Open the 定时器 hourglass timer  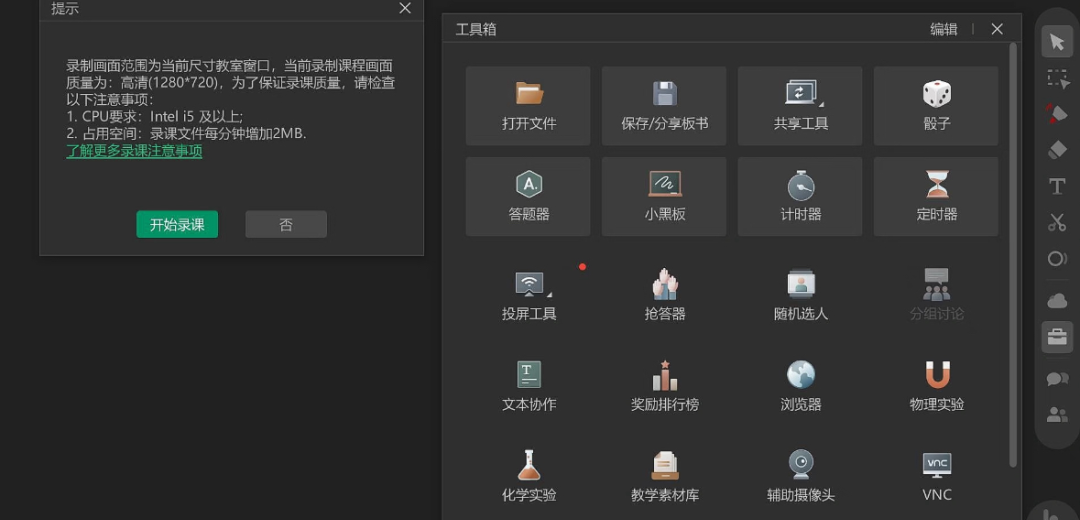[x=936, y=196]
